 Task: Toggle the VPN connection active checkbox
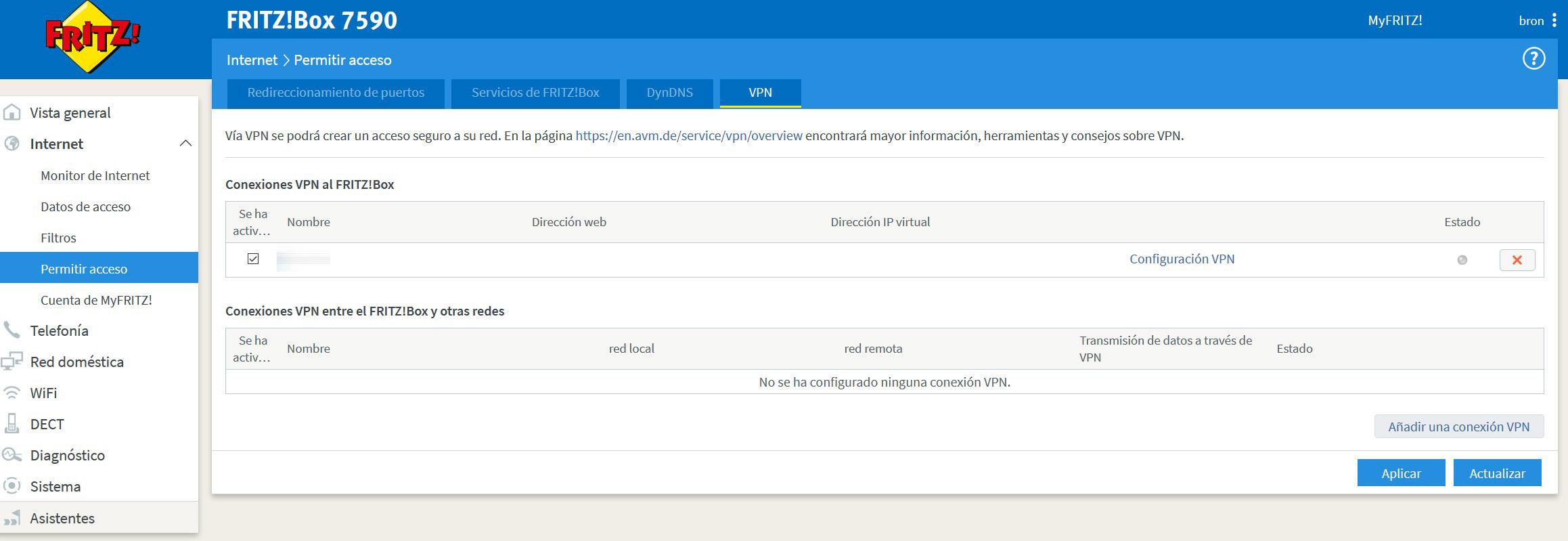[253, 259]
